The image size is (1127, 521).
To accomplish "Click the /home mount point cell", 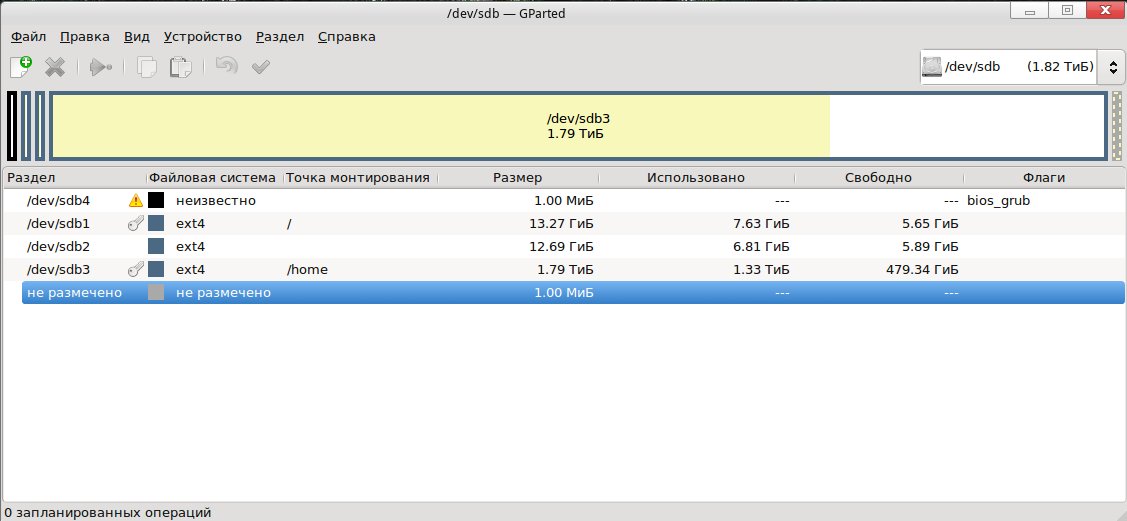I will (307, 269).
